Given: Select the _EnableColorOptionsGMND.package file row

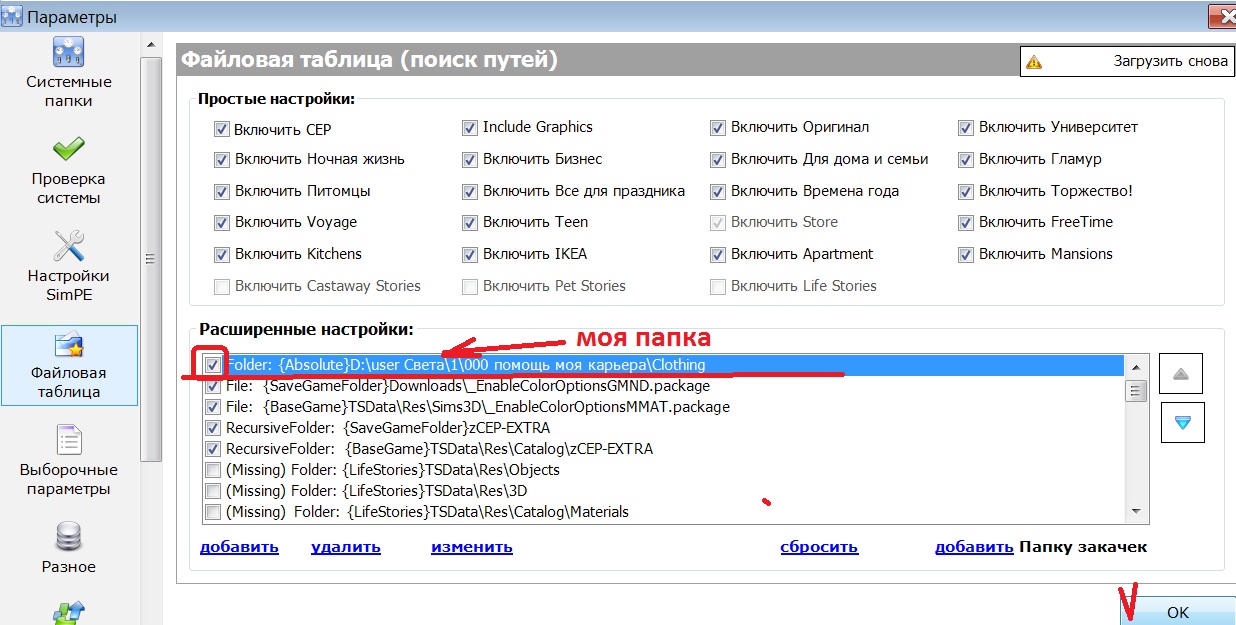Looking at the screenshot, I should (x=487, y=386).
